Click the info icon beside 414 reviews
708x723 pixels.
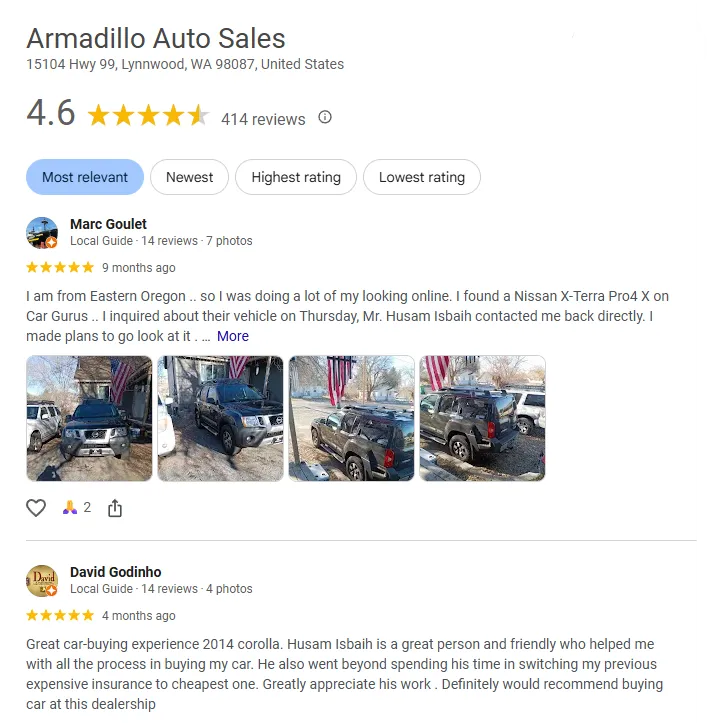[x=325, y=117]
